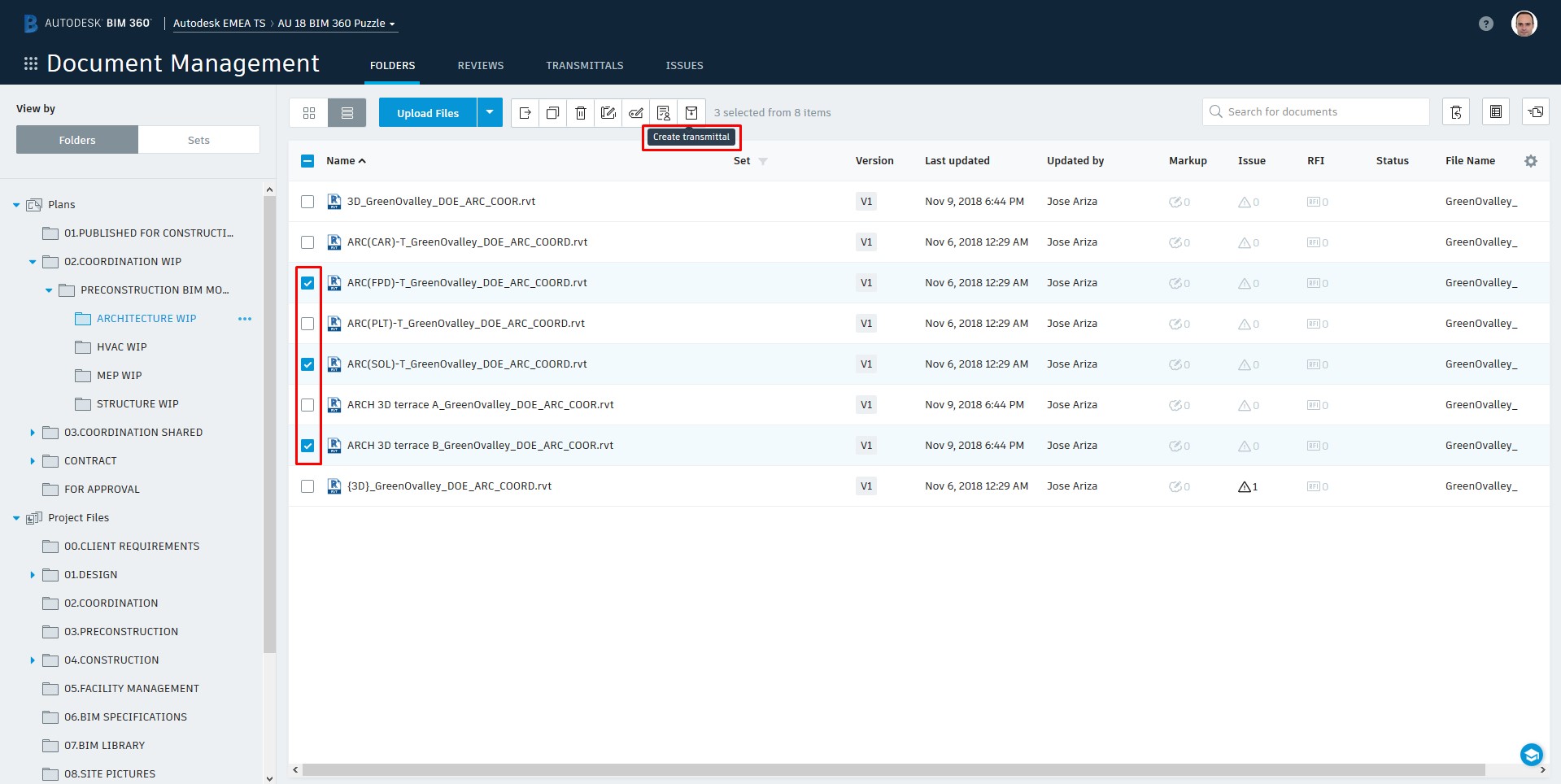The height and width of the screenshot is (784, 1561).
Task: Check the 3D_GreenOvalley_DOE_ARC_COOR.rvt checkbox
Action: pos(307,202)
